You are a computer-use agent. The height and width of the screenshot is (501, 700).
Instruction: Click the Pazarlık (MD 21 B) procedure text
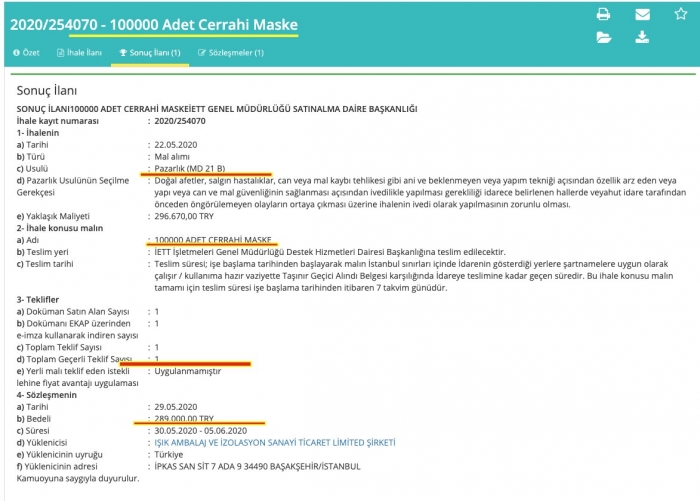click(190, 167)
